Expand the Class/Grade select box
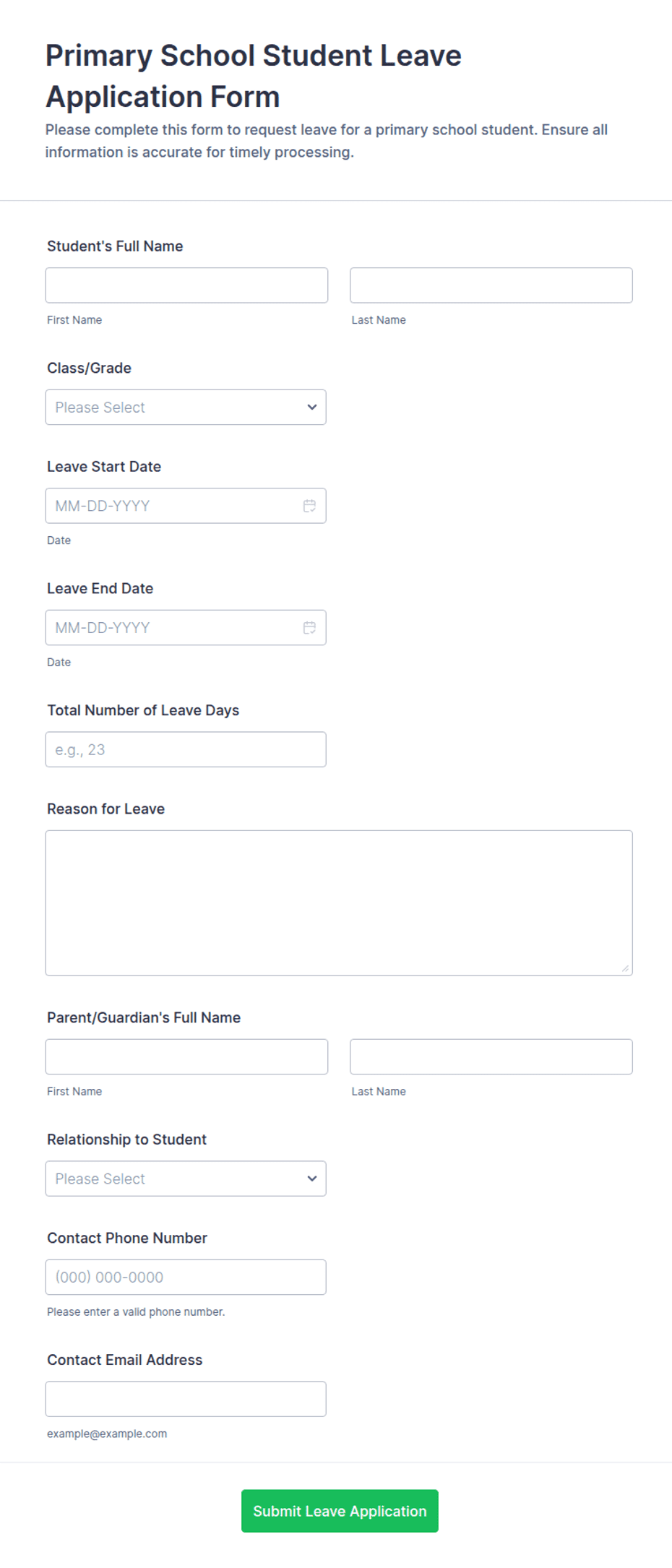672x1568 pixels. pos(186,407)
